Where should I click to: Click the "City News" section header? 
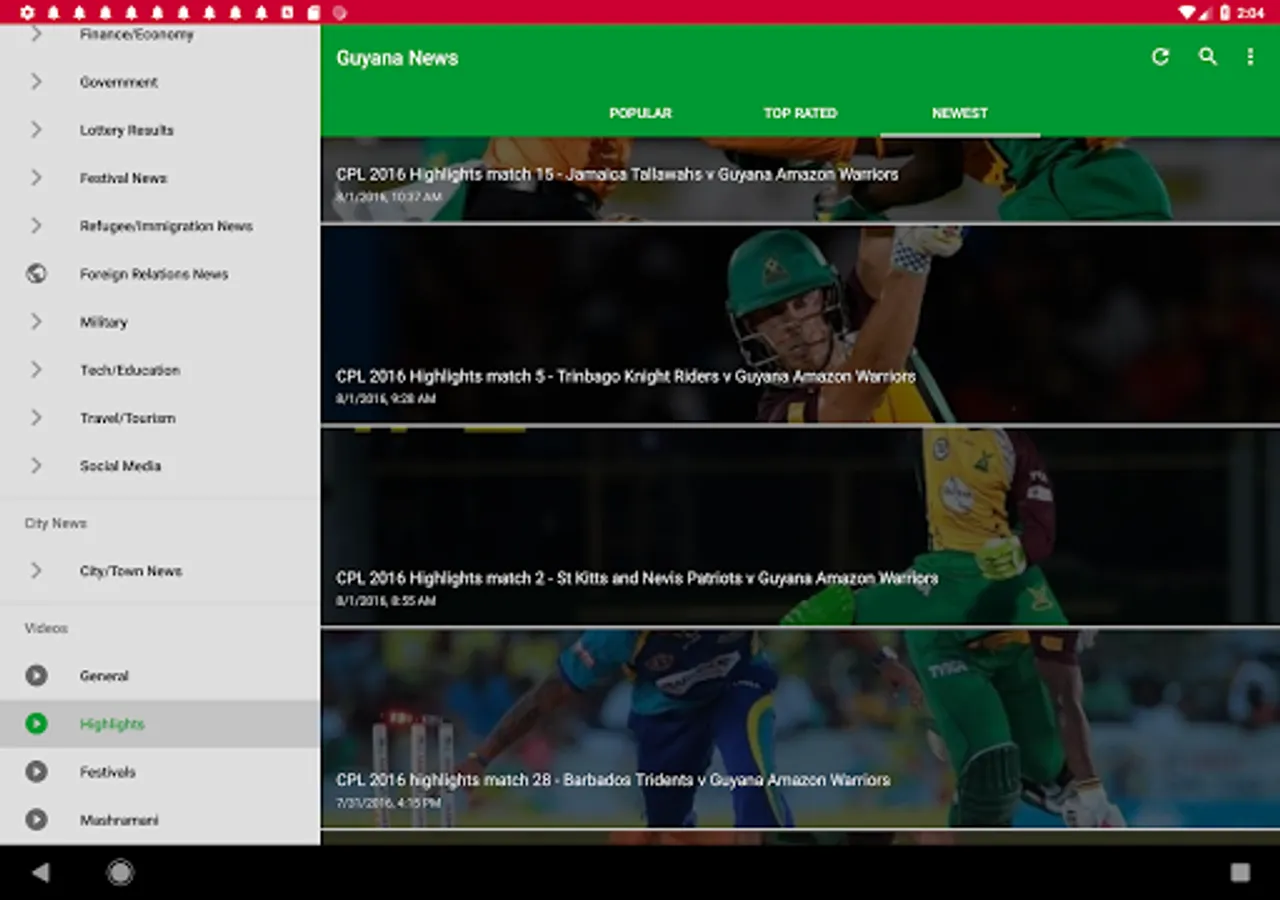(x=56, y=523)
